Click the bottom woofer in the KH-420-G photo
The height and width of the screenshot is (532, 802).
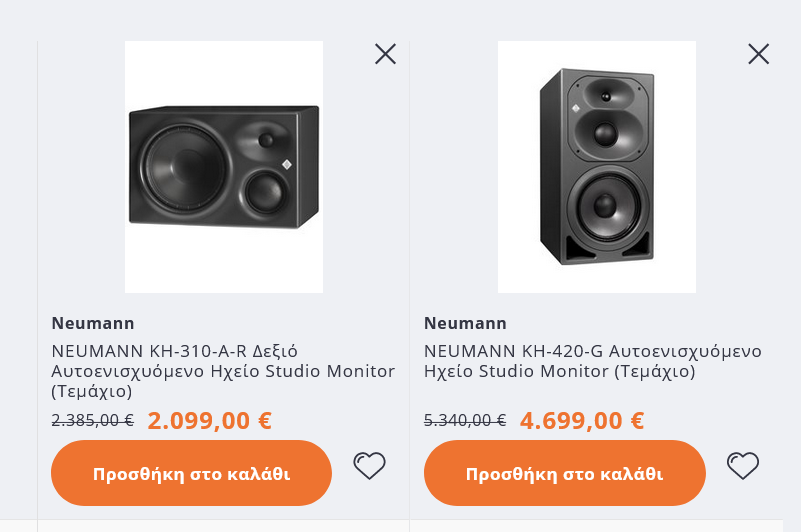click(x=604, y=205)
